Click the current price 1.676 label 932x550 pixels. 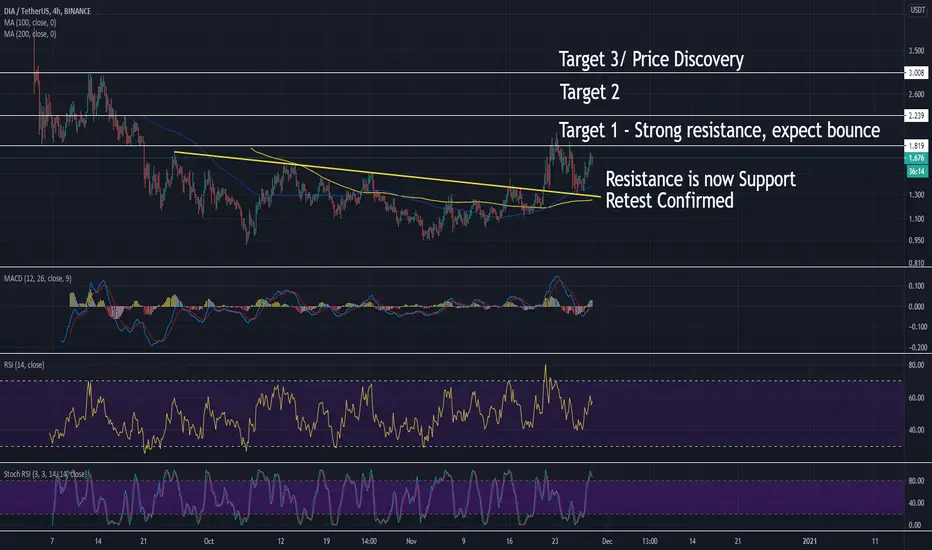[x=916, y=158]
